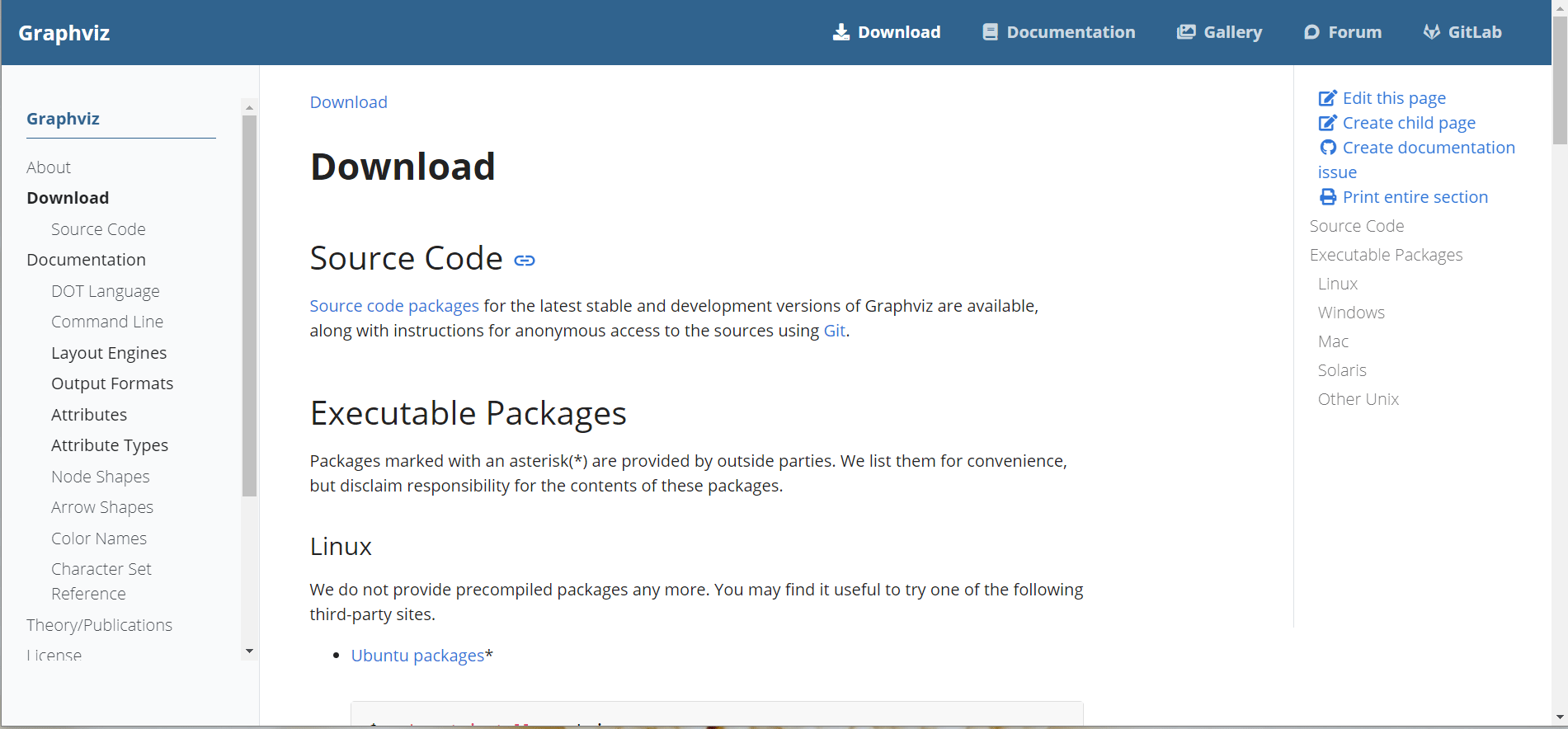The image size is (1568, 729).
Task: Click the Edit this page pencil icon
Action: point(1327,98)
